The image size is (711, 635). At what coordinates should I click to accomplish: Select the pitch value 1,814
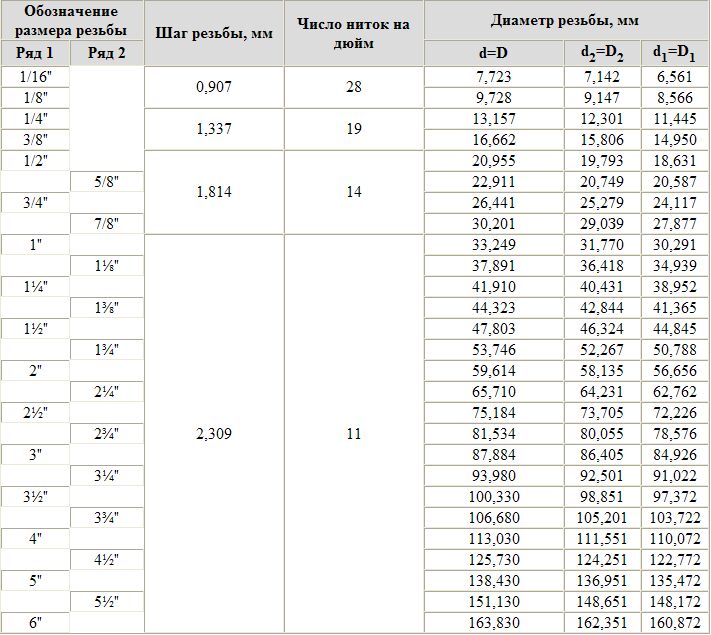click(214, 192)
